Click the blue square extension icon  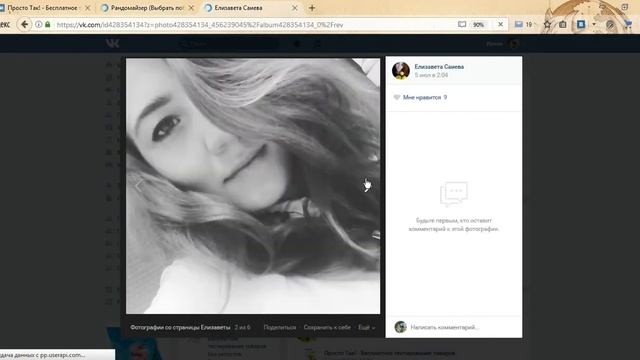pyautogui.click(x=581, y=24)
